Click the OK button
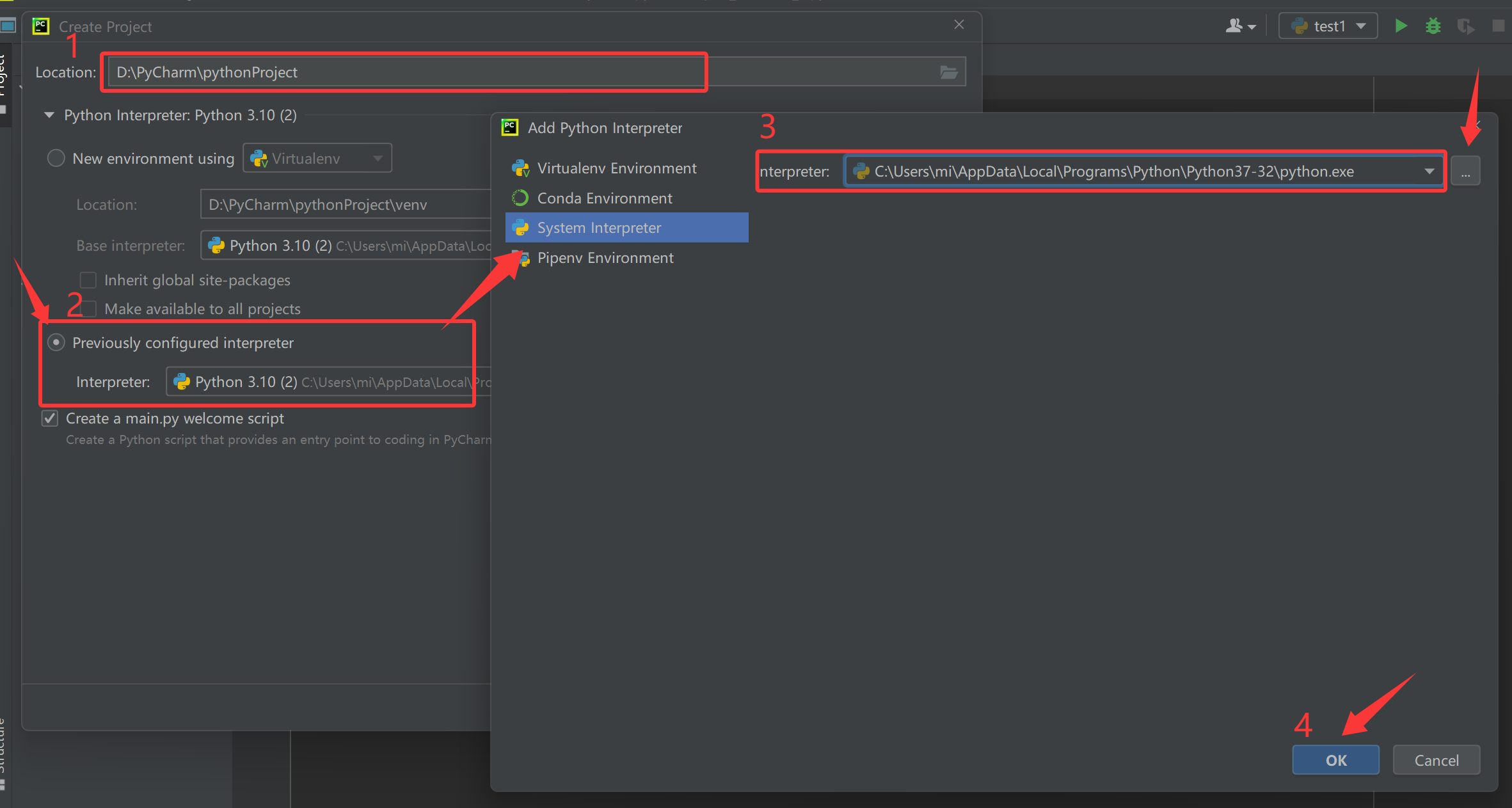 [x=1335, y=760]
